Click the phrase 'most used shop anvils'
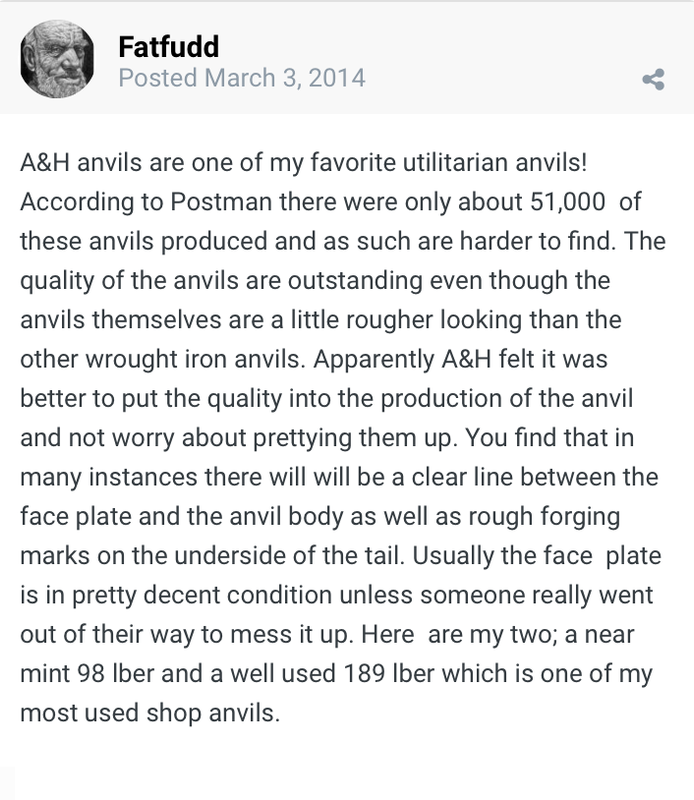The image size is (694, 800). 150,713
